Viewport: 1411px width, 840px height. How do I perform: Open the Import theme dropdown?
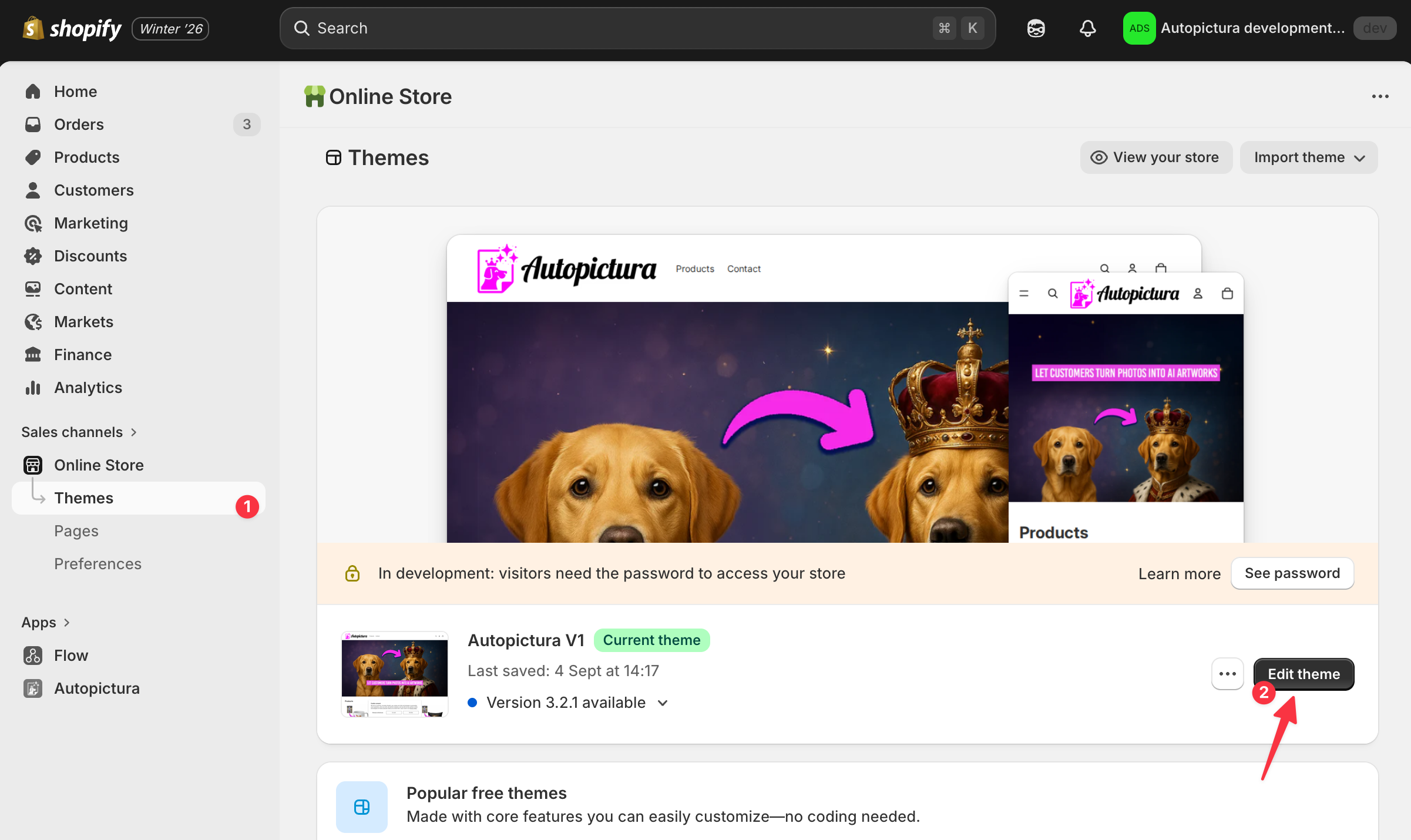click(1308, 157)
